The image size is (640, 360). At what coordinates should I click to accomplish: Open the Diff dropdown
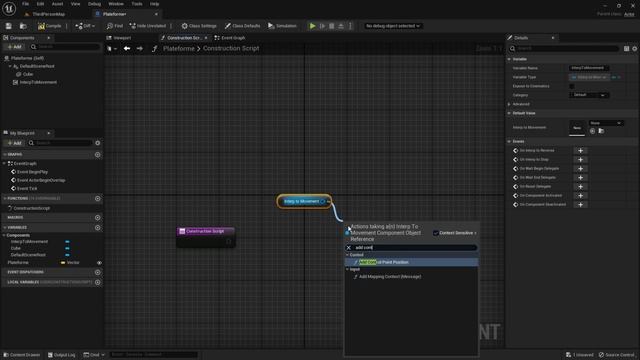pos(85,26)
